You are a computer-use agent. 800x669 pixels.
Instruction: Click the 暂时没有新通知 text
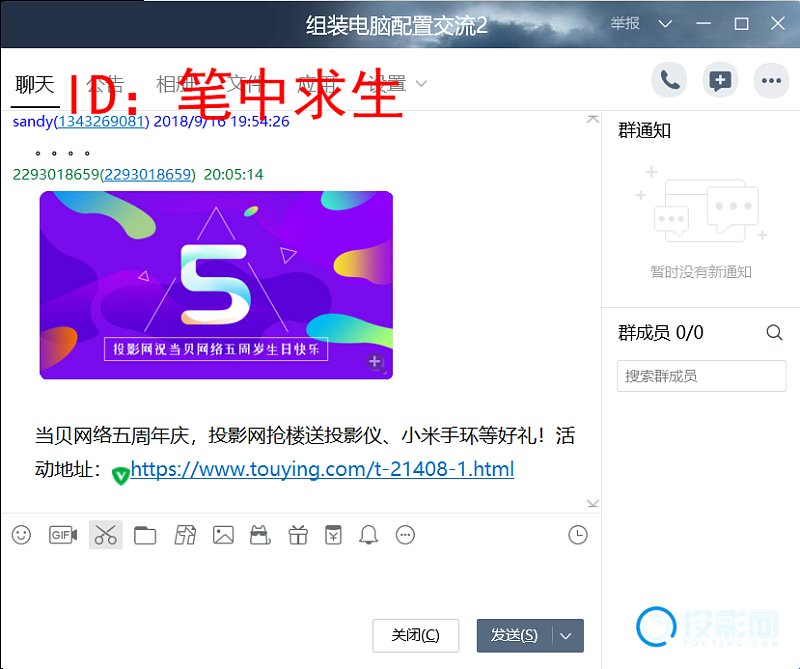[701, 272]
